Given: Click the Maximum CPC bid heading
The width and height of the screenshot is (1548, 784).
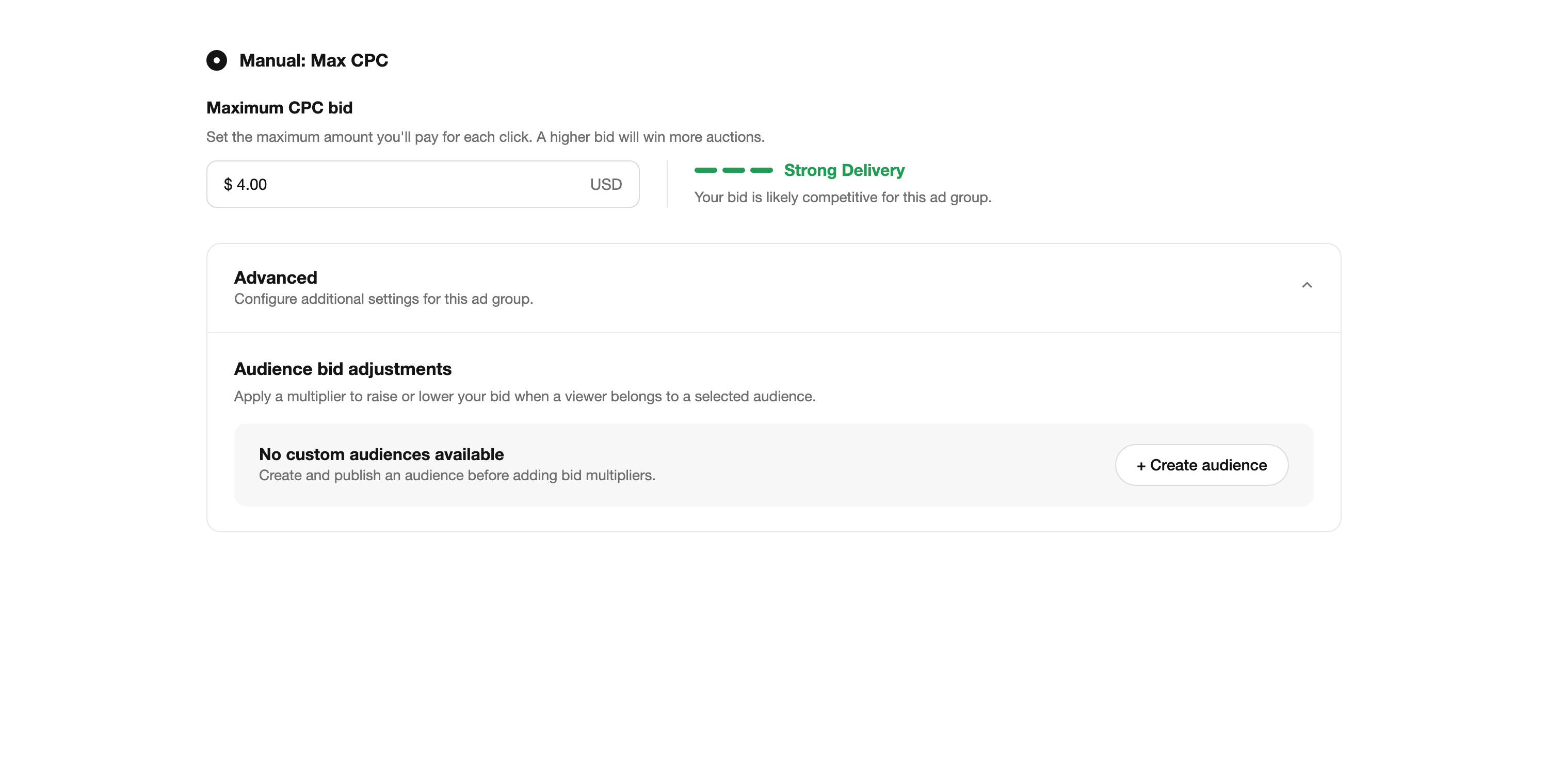Looking at the screenshot, I should tap(280, 107).
